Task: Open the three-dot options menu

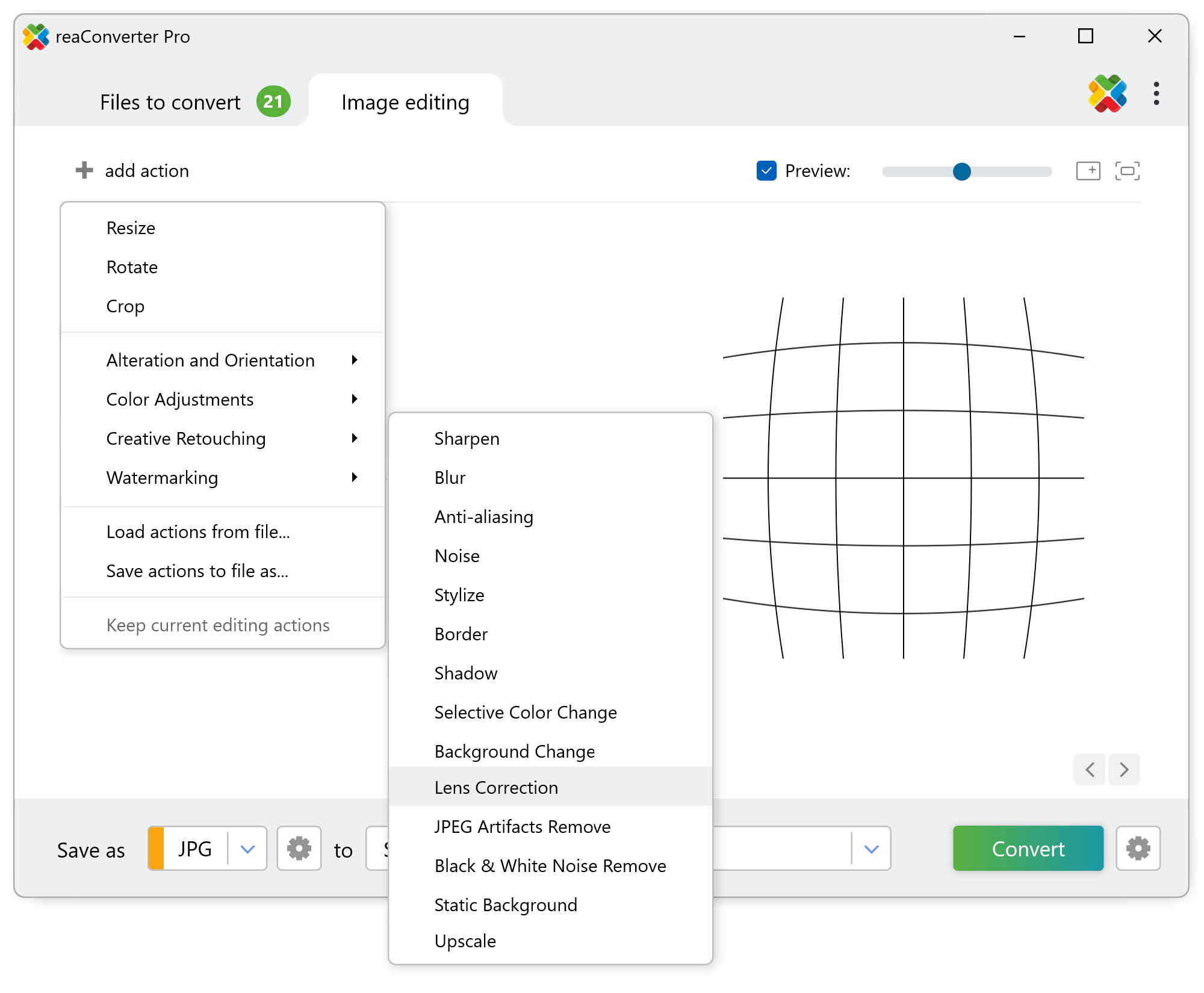Action: (x=1156, y=94)
